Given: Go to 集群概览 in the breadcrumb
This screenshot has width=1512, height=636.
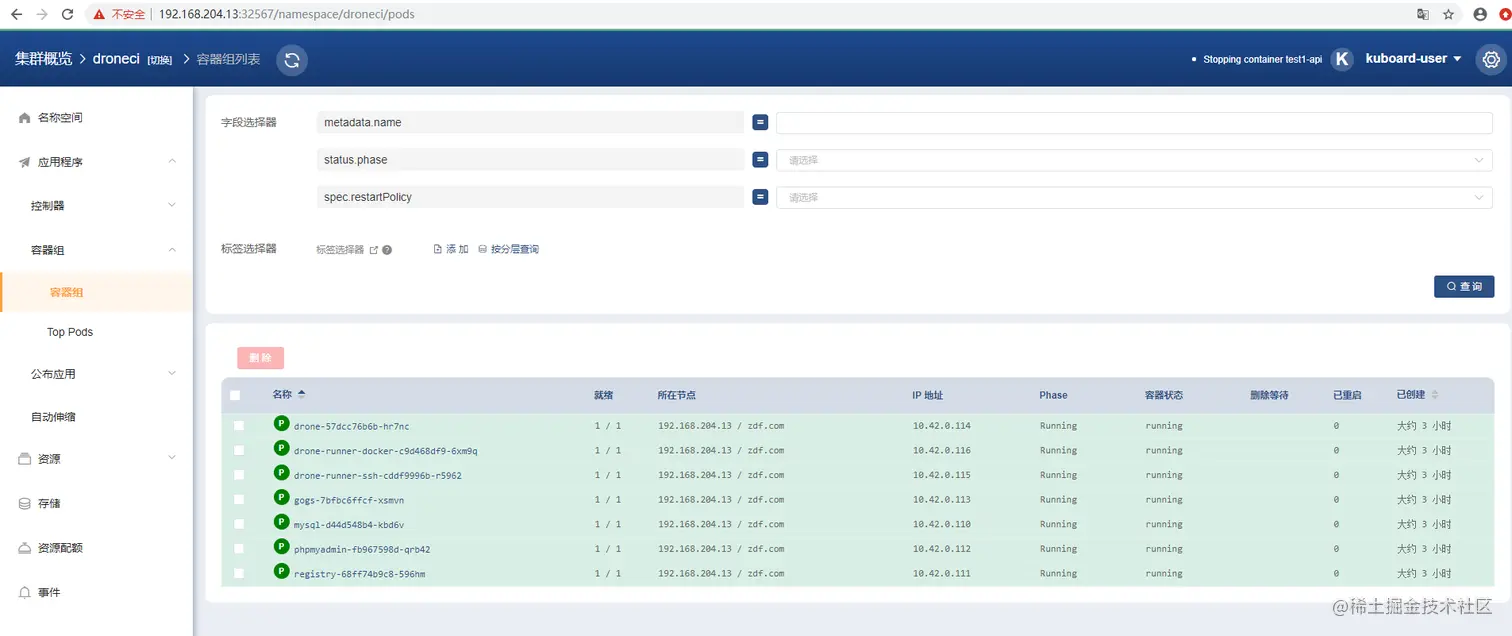Looking at the screenshot, I should 43,59.
